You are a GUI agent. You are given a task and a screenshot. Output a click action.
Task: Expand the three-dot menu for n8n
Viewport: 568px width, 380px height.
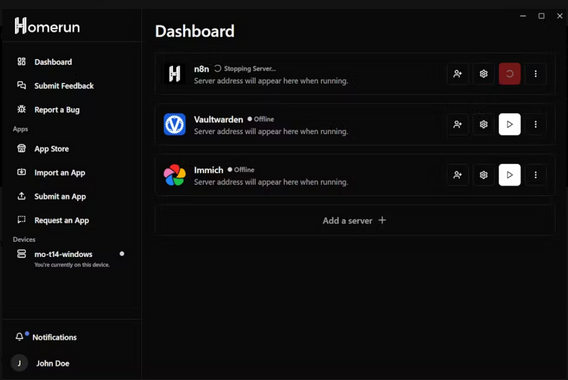pos(535,74)
